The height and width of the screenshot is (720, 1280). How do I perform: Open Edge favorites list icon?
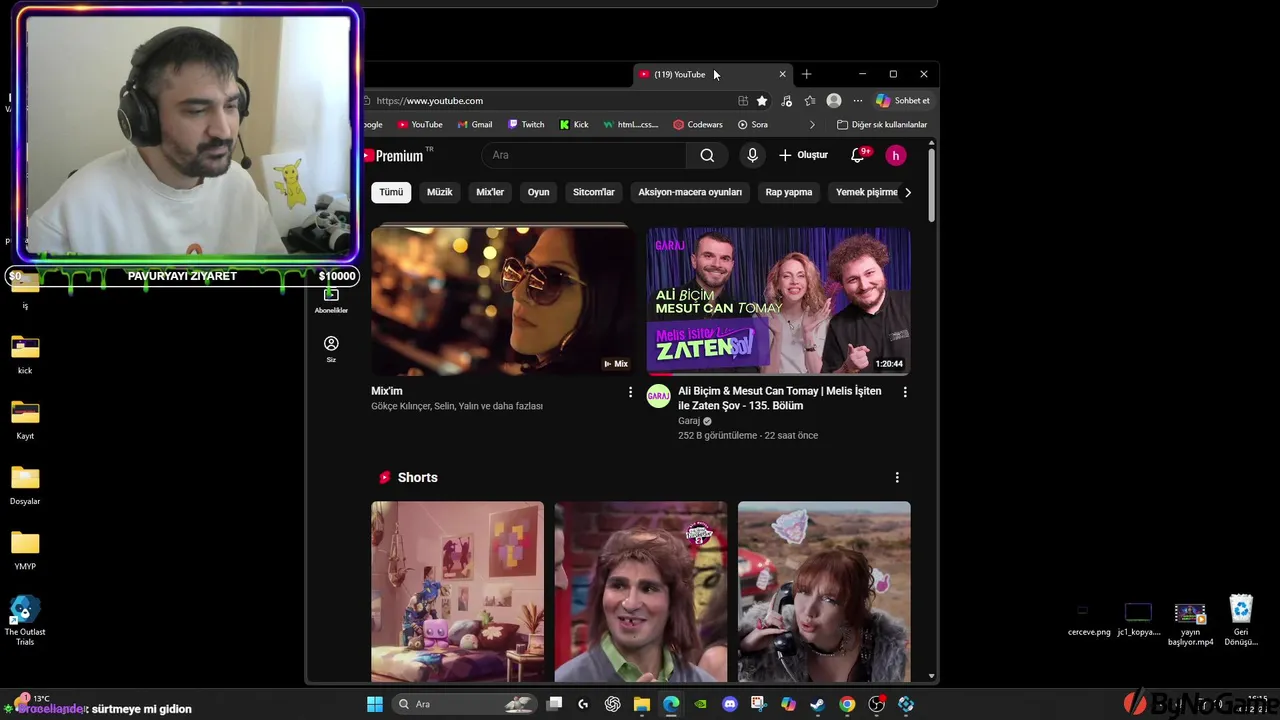click(810, 100)
